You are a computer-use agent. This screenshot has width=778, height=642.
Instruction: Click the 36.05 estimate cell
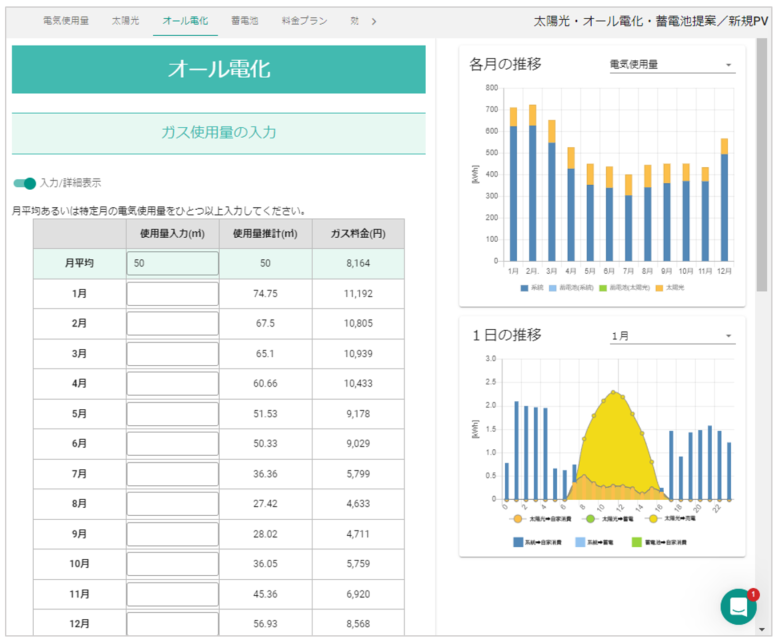265,564
